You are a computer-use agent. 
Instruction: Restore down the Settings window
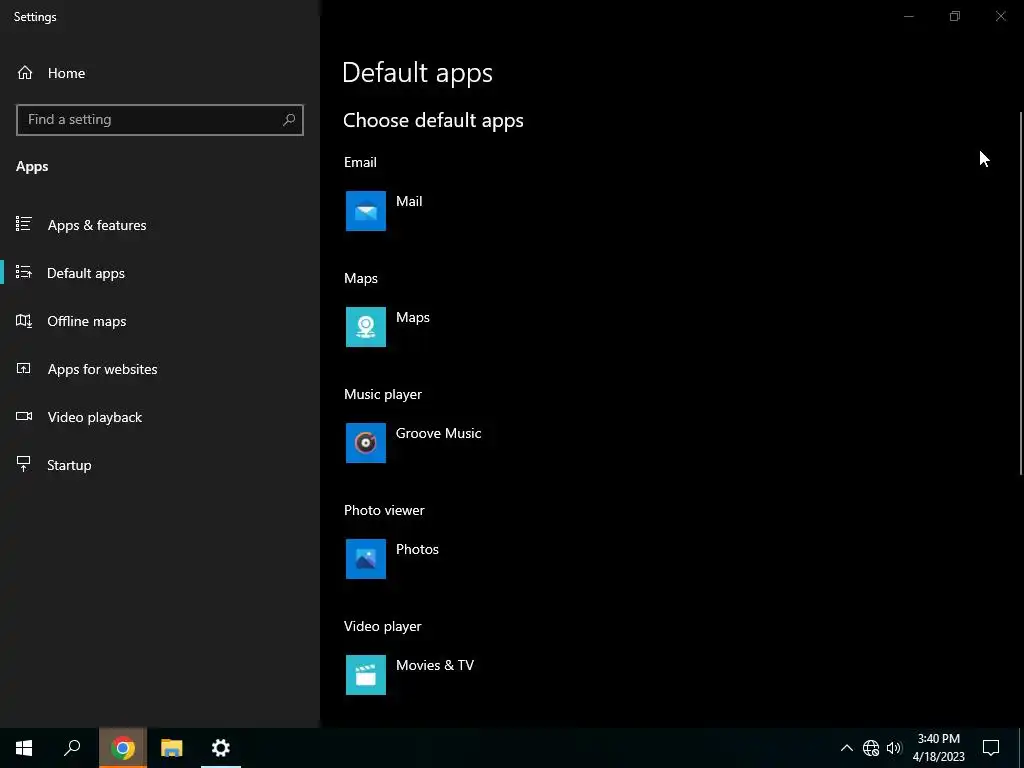[x=955, y=16]
